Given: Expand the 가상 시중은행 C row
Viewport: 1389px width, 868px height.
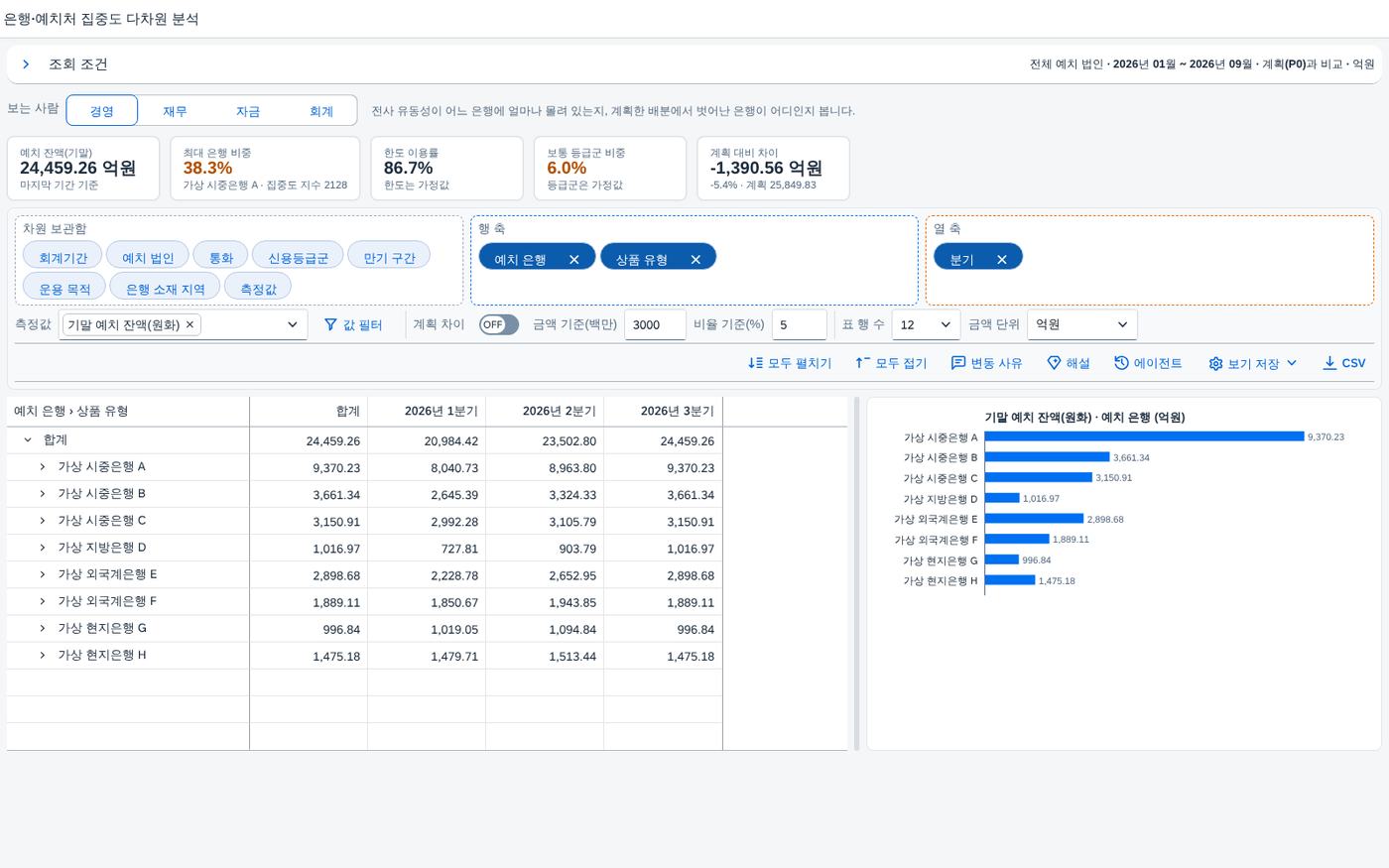Looking at the screenshot, I should (43, 520).
